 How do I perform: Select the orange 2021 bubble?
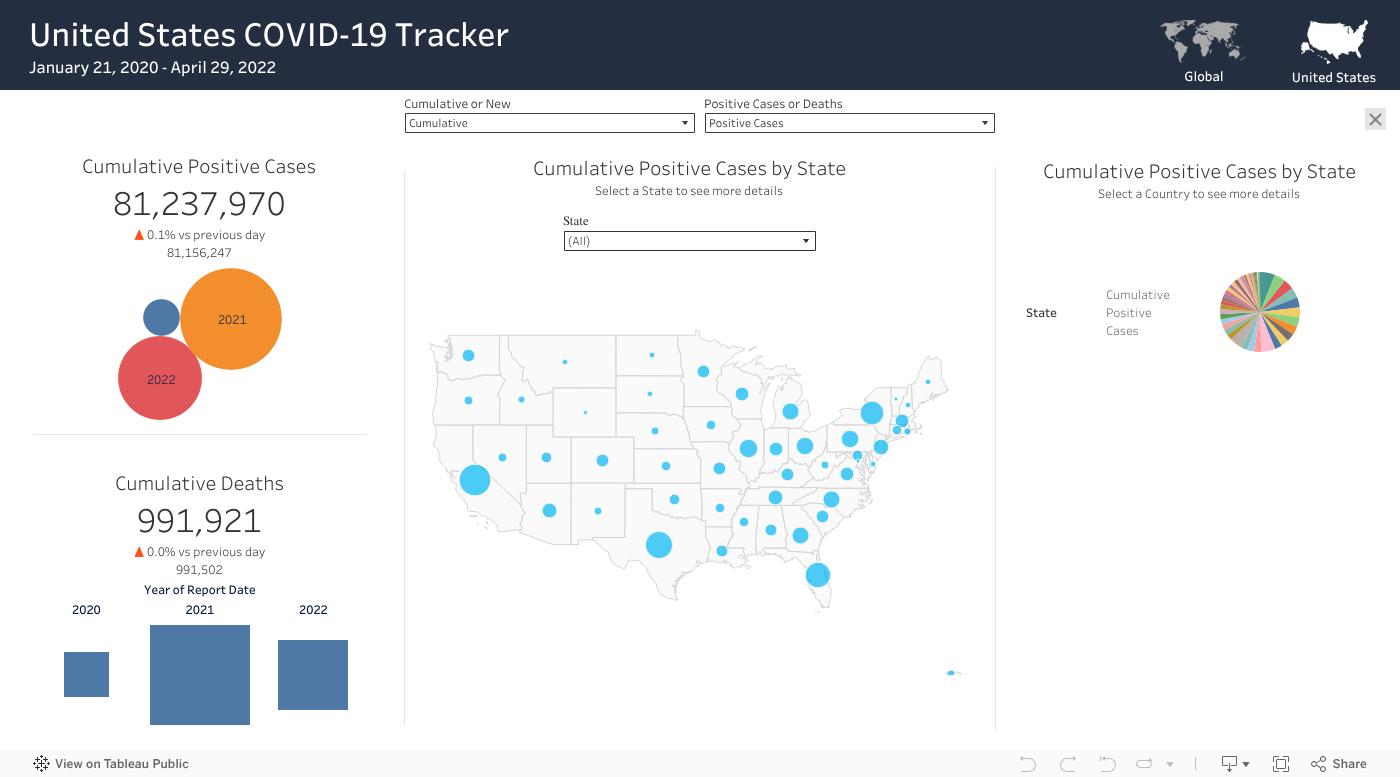coord(231,319)
